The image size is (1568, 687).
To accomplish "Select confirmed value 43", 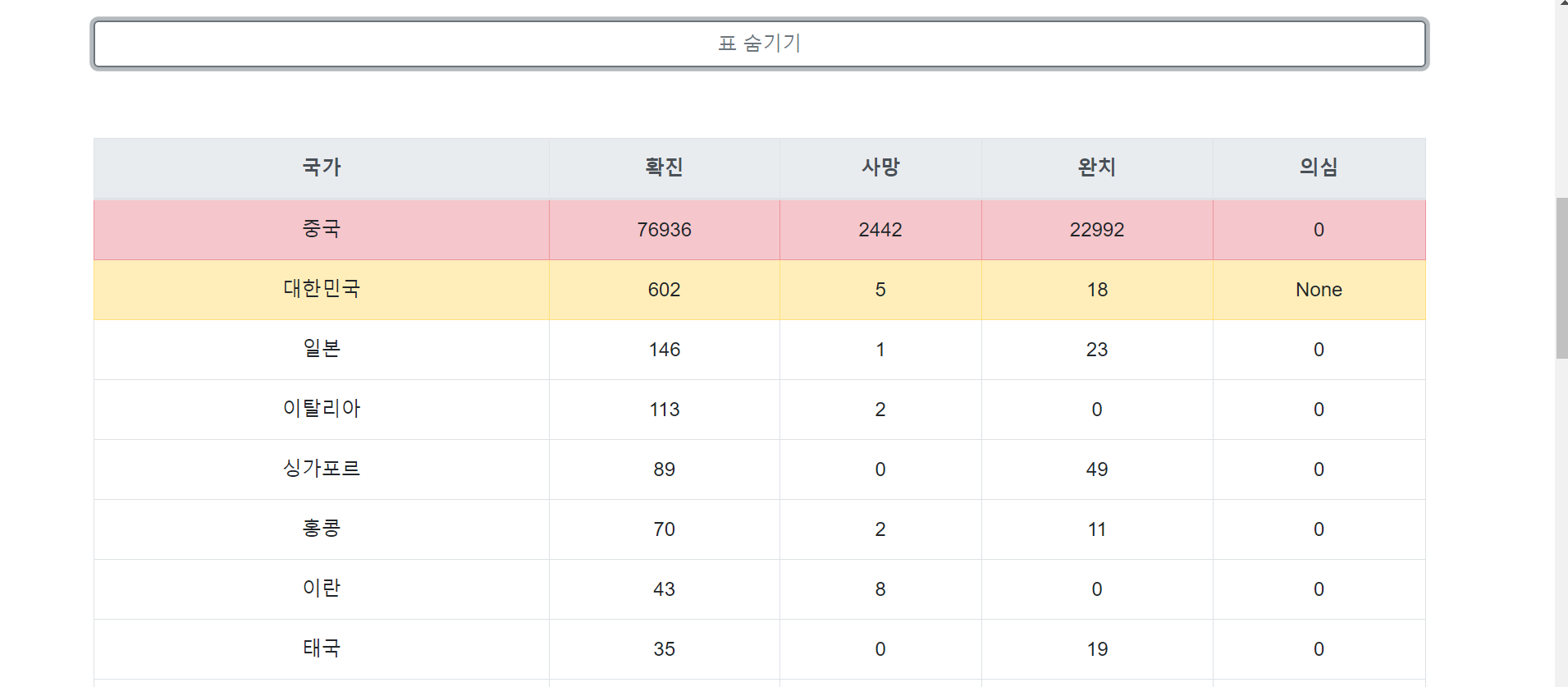I will [665, 589].
